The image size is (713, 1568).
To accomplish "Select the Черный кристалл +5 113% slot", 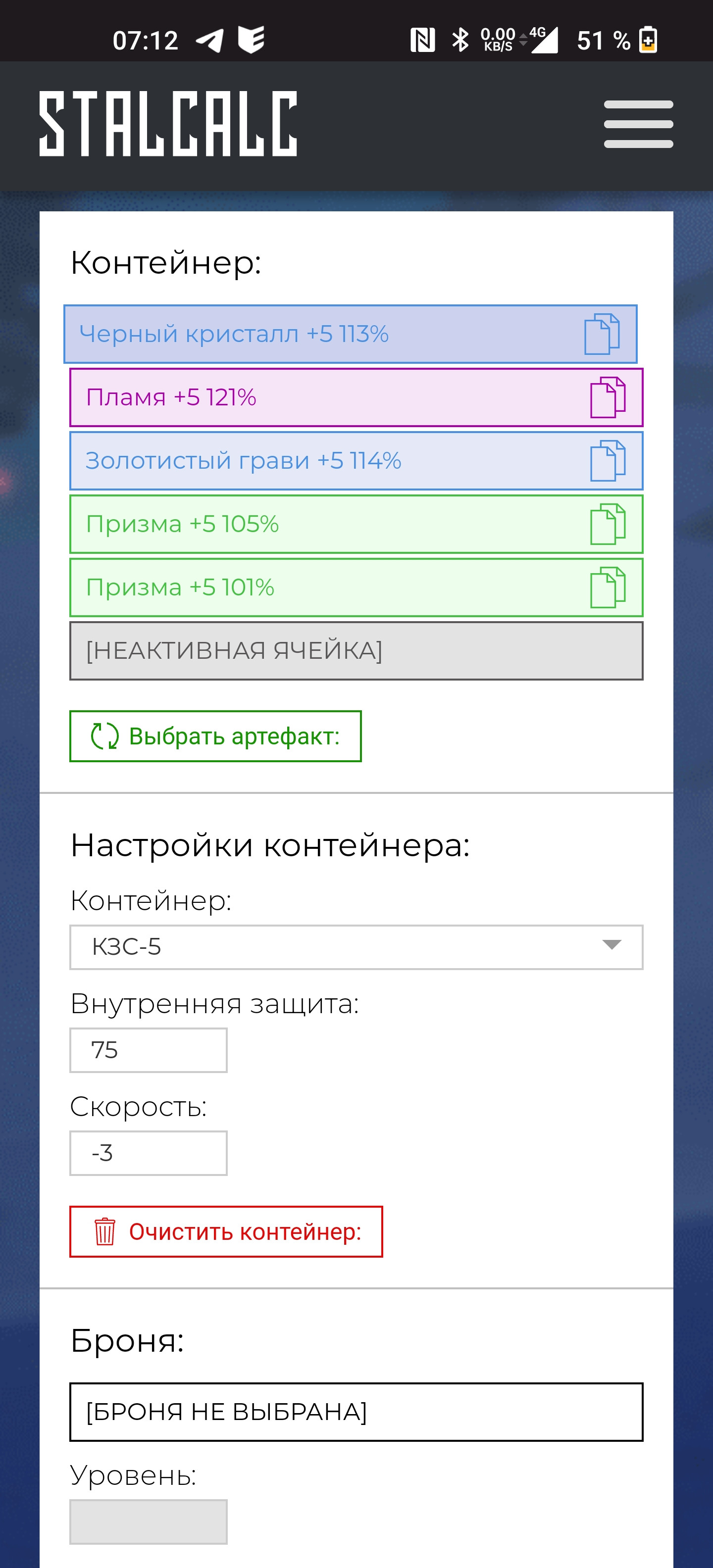I will (350, 334).
